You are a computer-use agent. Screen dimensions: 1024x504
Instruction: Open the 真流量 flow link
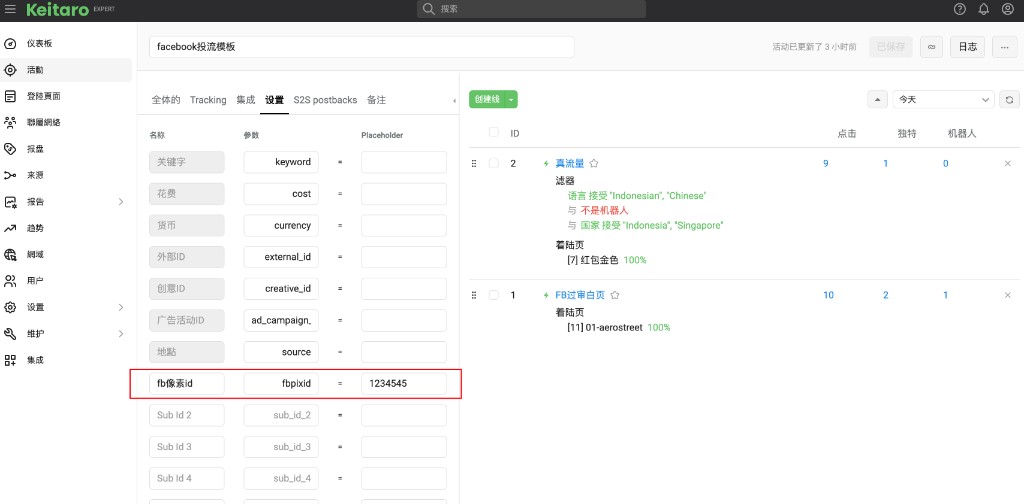(569, 164)
